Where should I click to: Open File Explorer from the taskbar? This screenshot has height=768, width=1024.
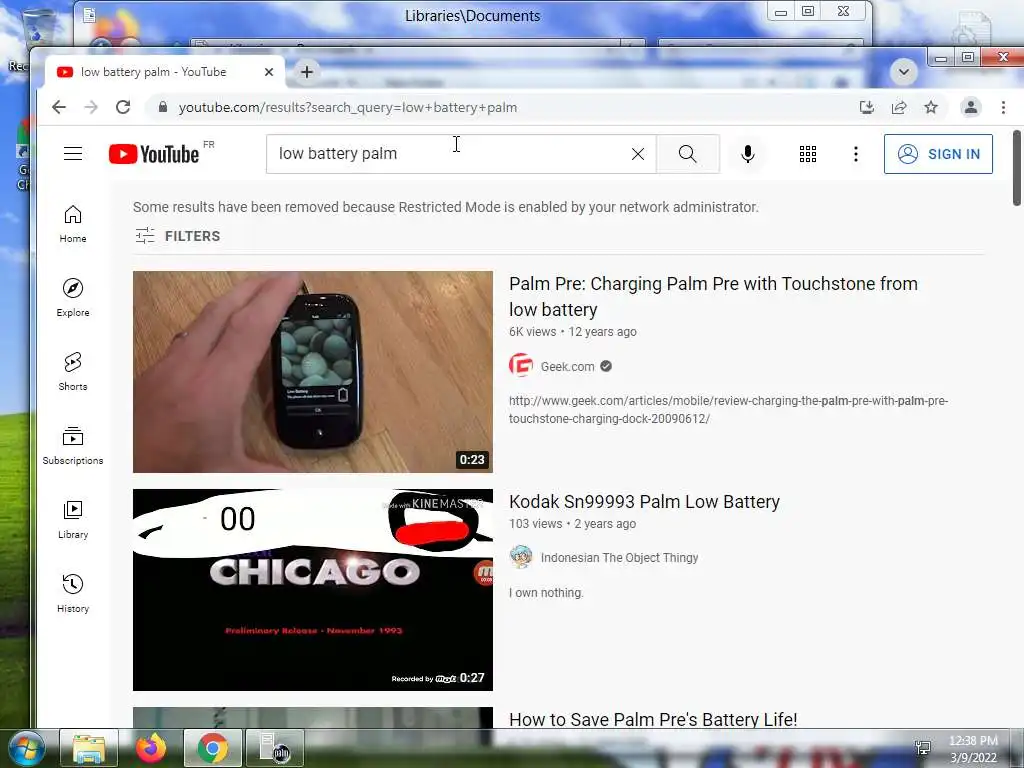click(x=89, y=748)
